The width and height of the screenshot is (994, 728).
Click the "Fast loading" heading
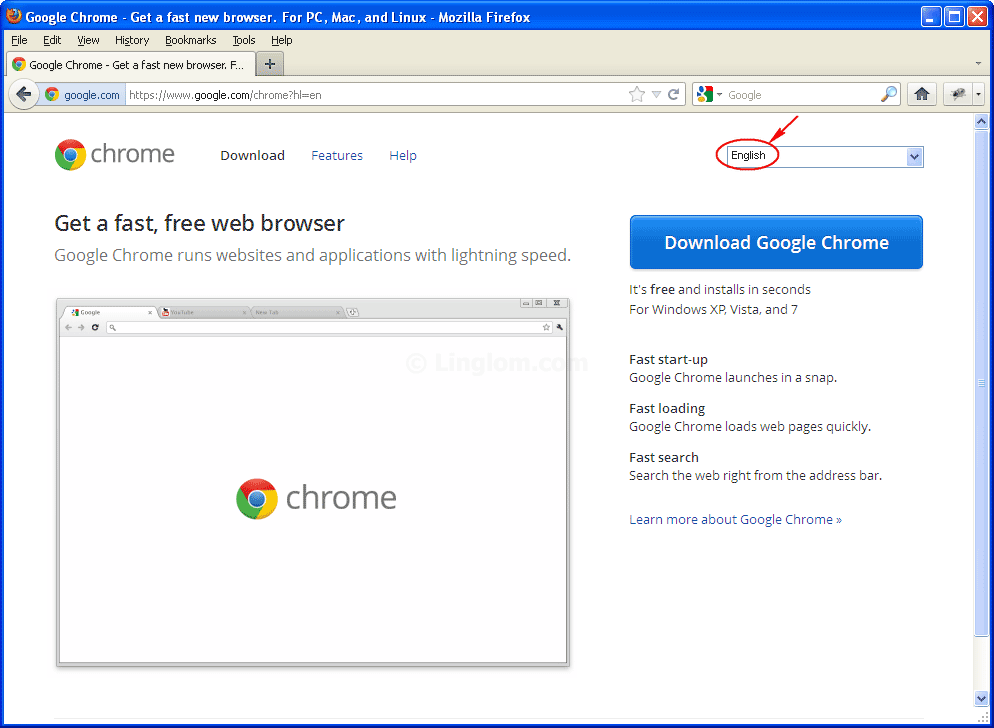[x=667, y=408]
